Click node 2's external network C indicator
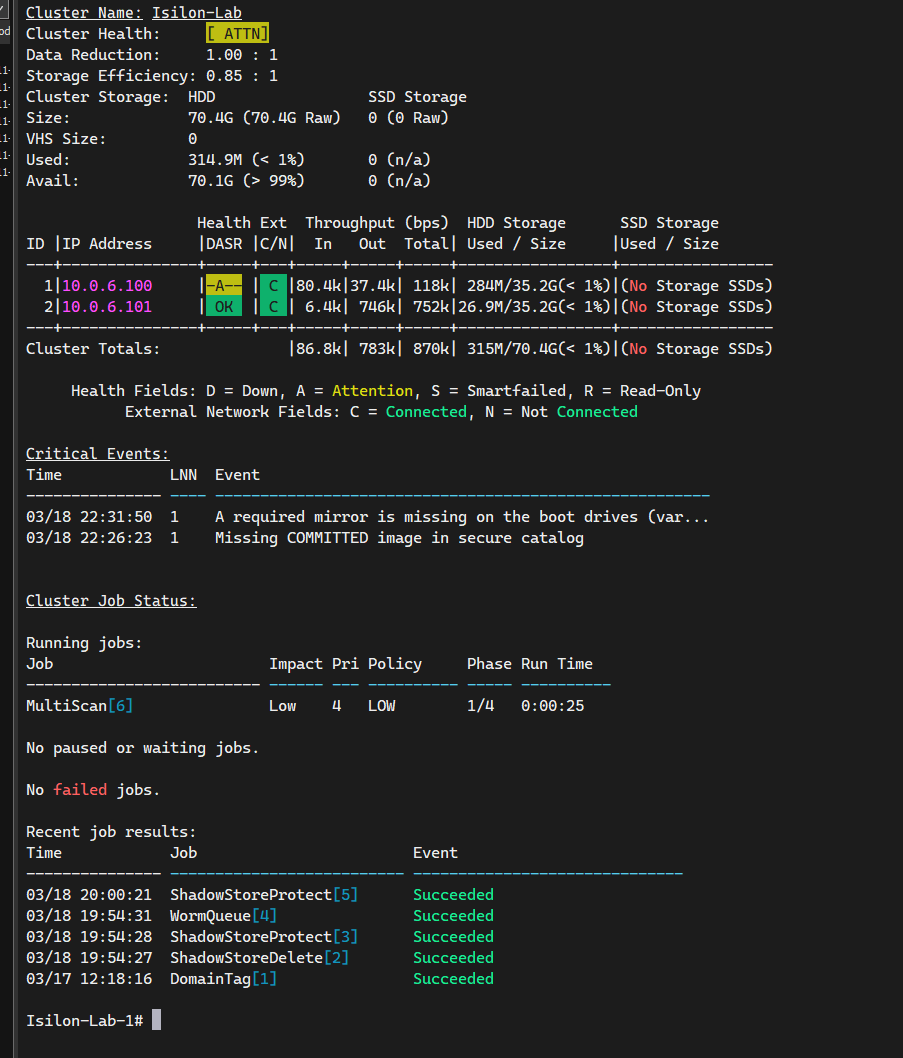Image resolution: width=903 pixels, height=1058 pixels. 271,306
